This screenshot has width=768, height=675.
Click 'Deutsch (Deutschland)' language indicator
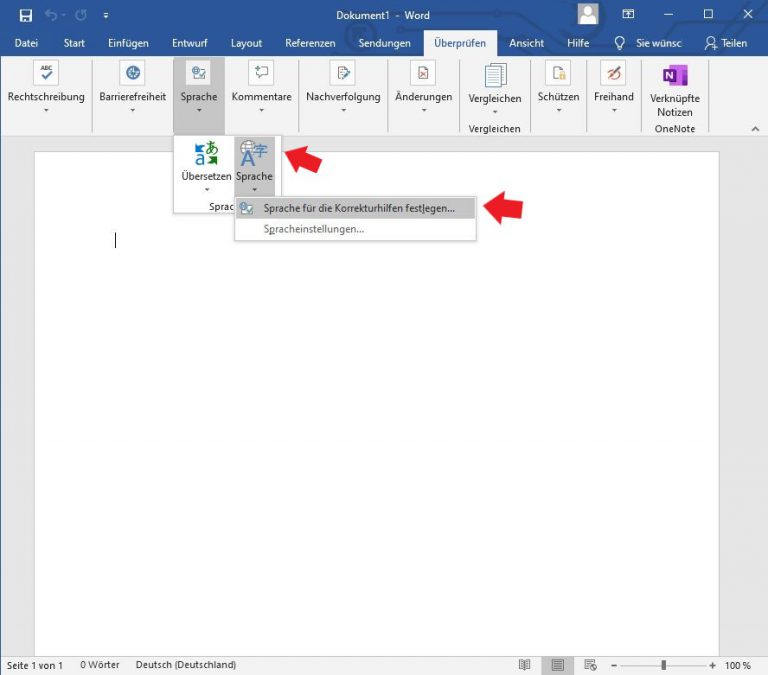click(x=186, y=665)
